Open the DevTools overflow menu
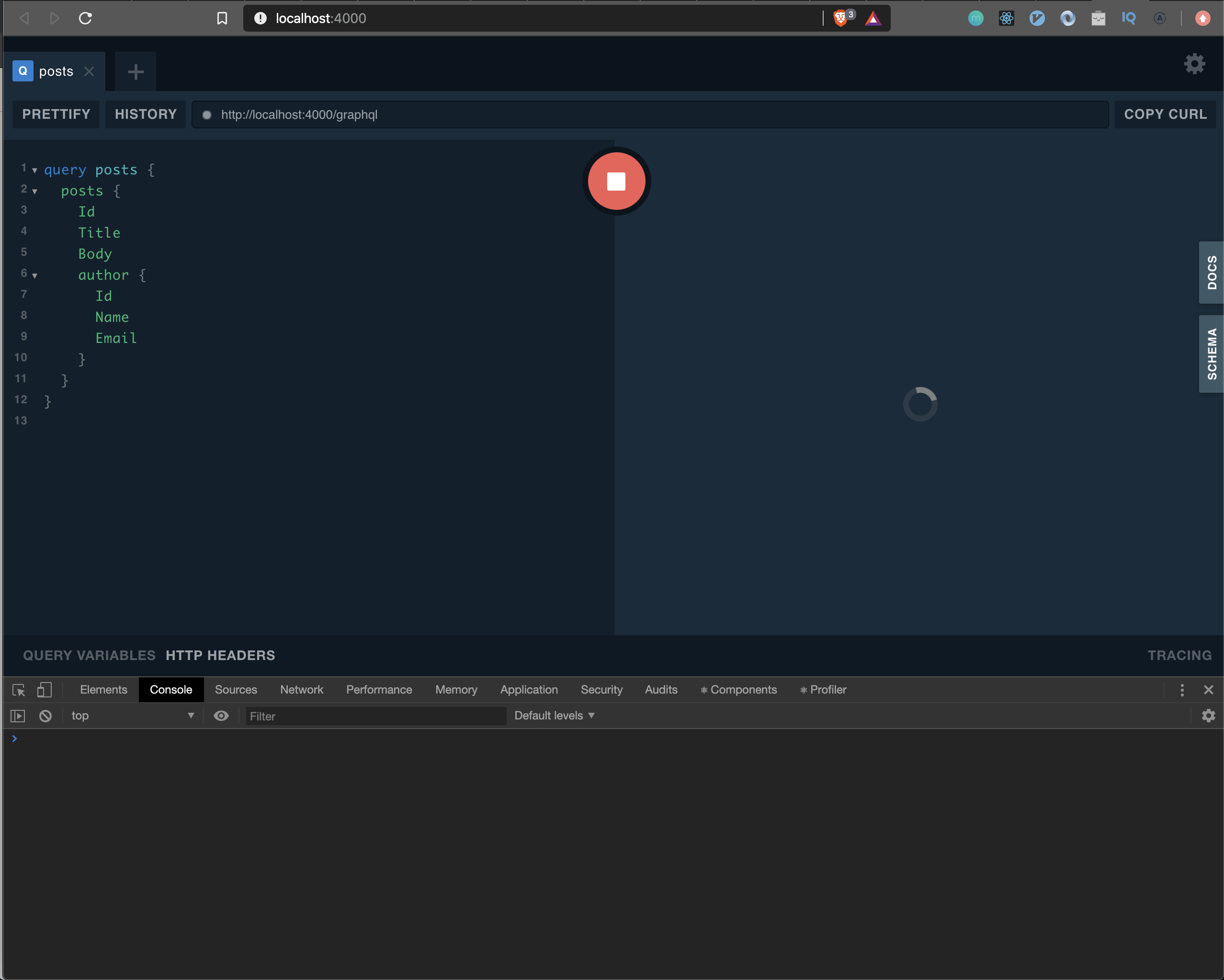 tap(1182, 690)
